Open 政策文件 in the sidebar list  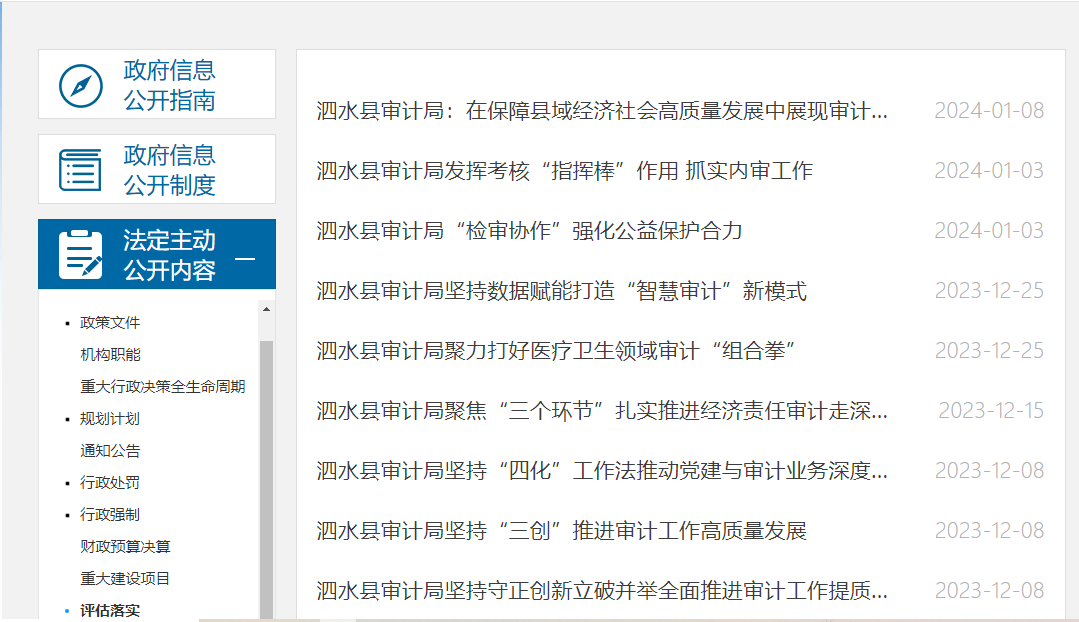pyautogui.click(x=110, y=323)
